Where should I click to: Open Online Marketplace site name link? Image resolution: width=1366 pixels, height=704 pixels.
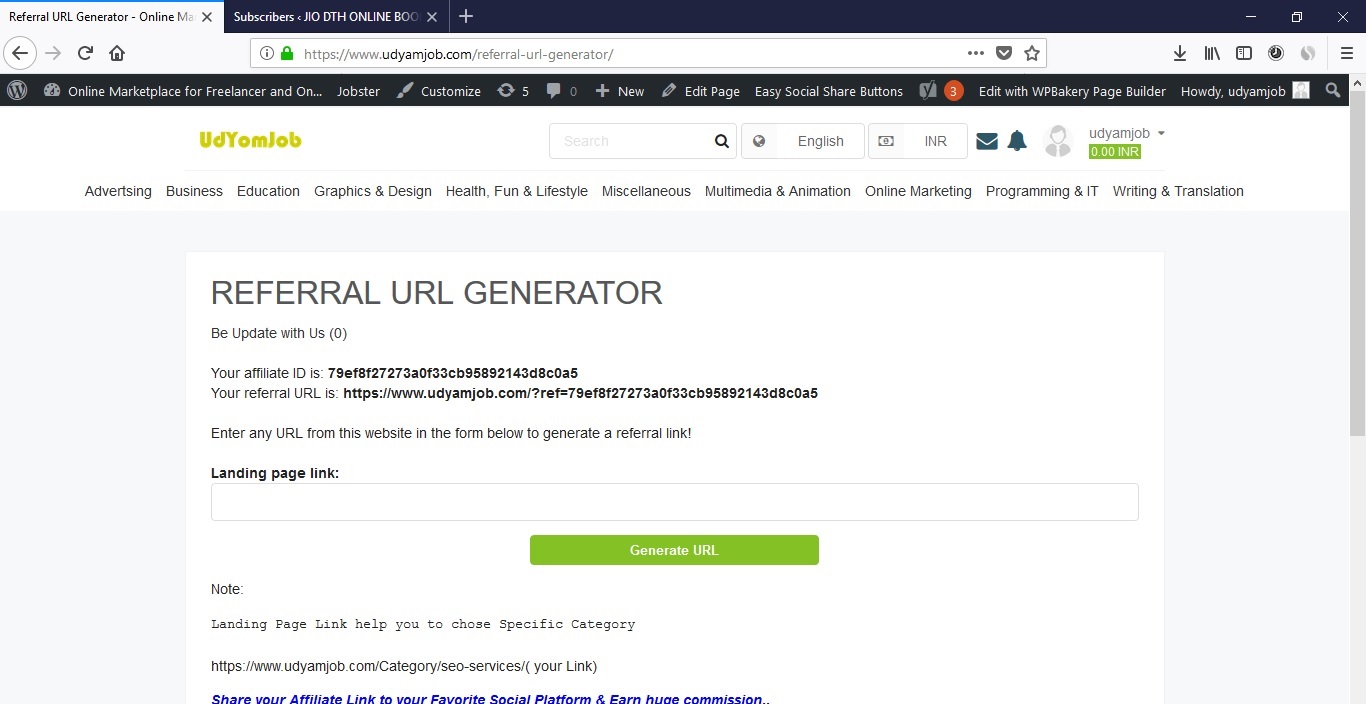[x=183, y=90]
